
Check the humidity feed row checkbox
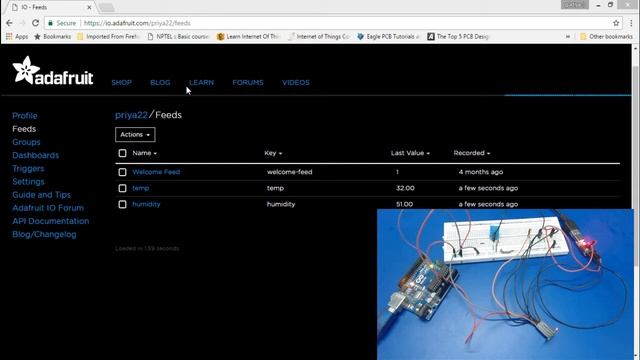pos(122,204)
